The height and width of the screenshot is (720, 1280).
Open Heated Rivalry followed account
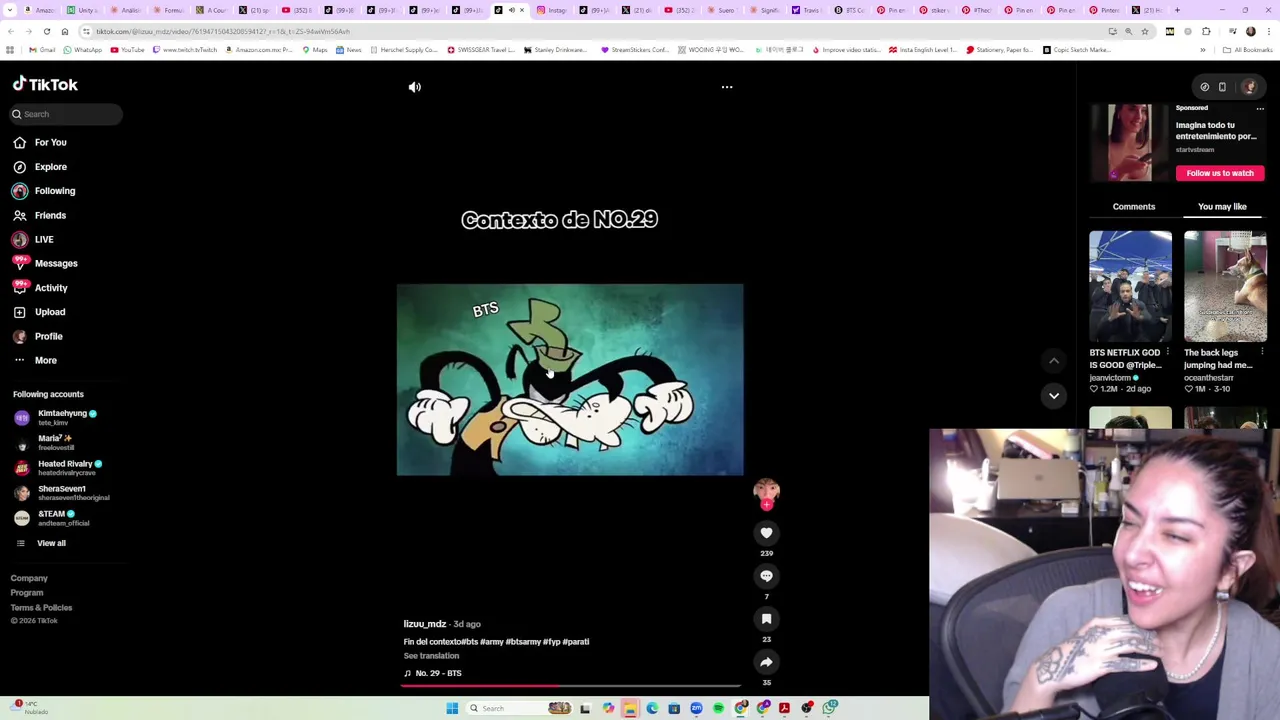point(58,468)
